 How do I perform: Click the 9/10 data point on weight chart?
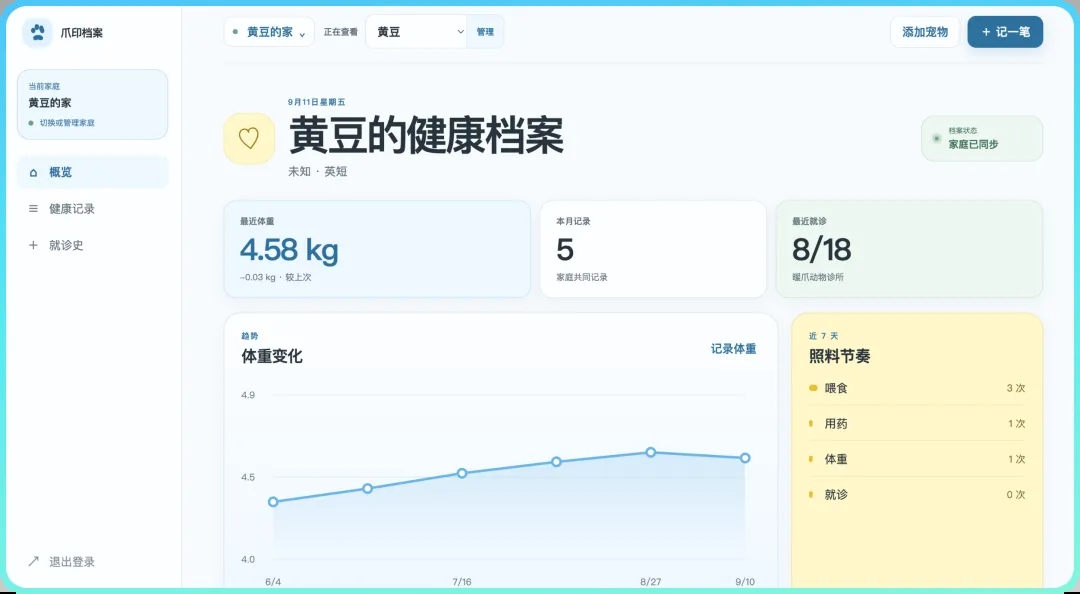745,458
